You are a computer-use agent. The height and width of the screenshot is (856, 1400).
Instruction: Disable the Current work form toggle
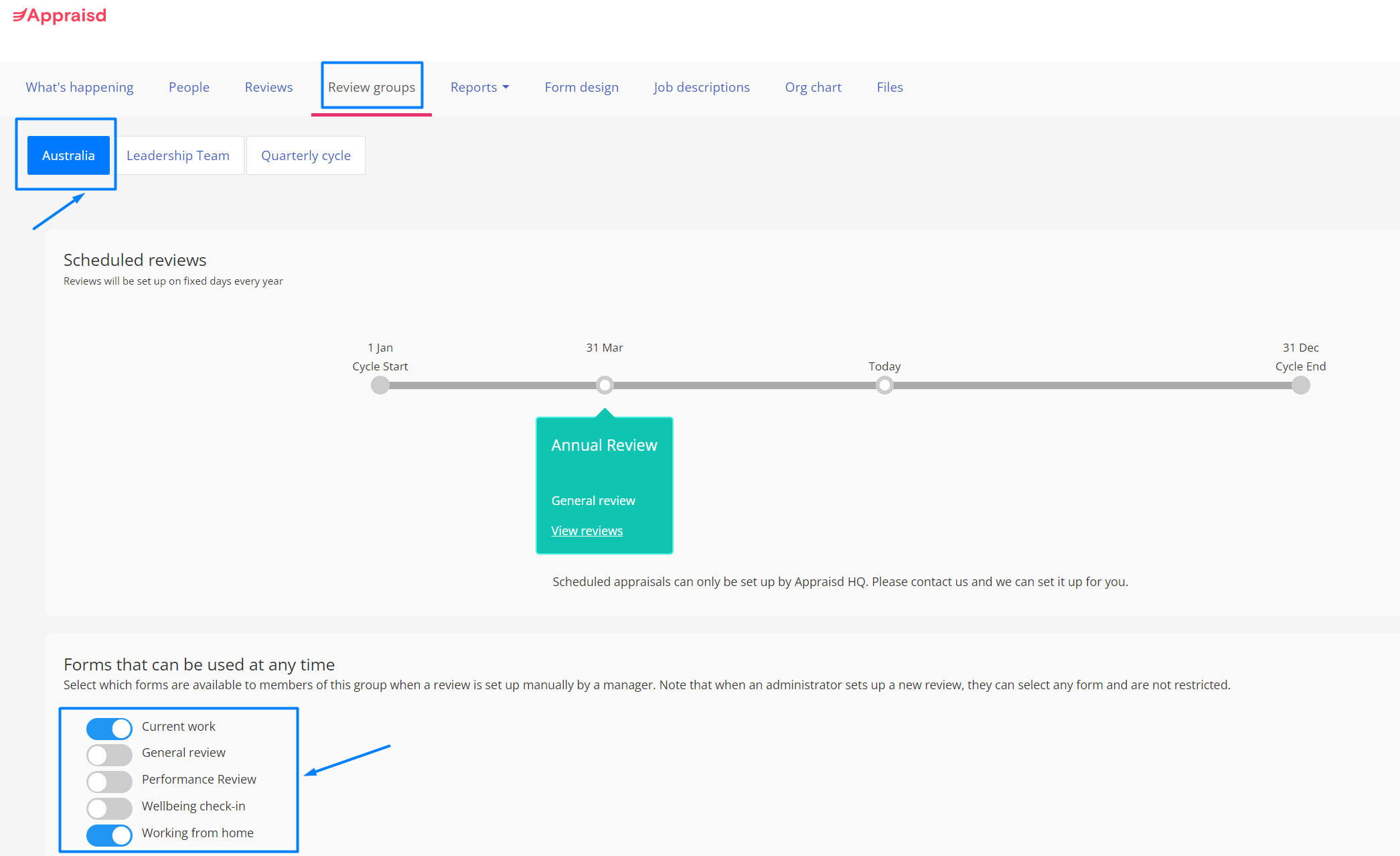point(109,728)
